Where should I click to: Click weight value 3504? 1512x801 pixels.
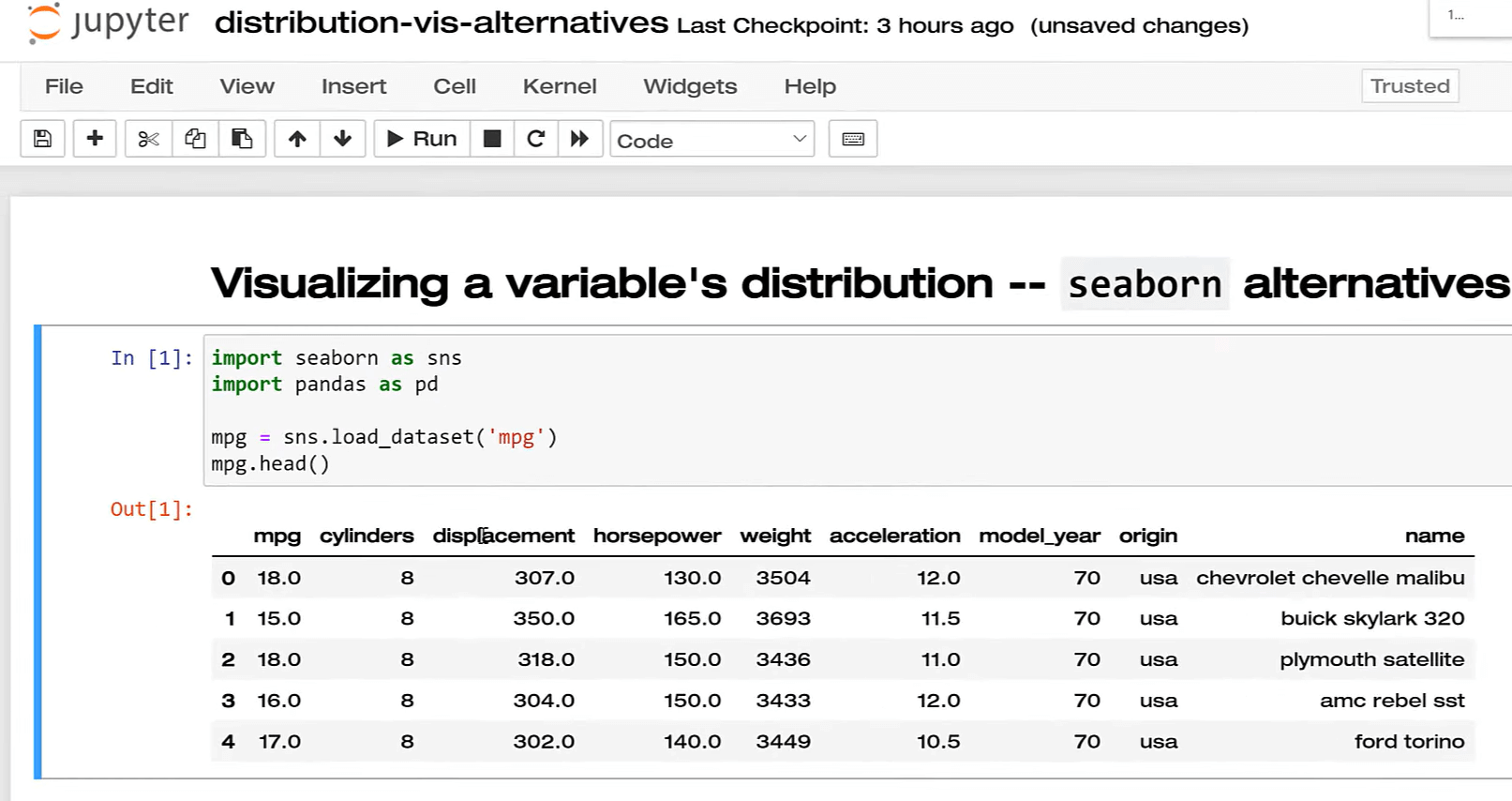click(783, 578)
